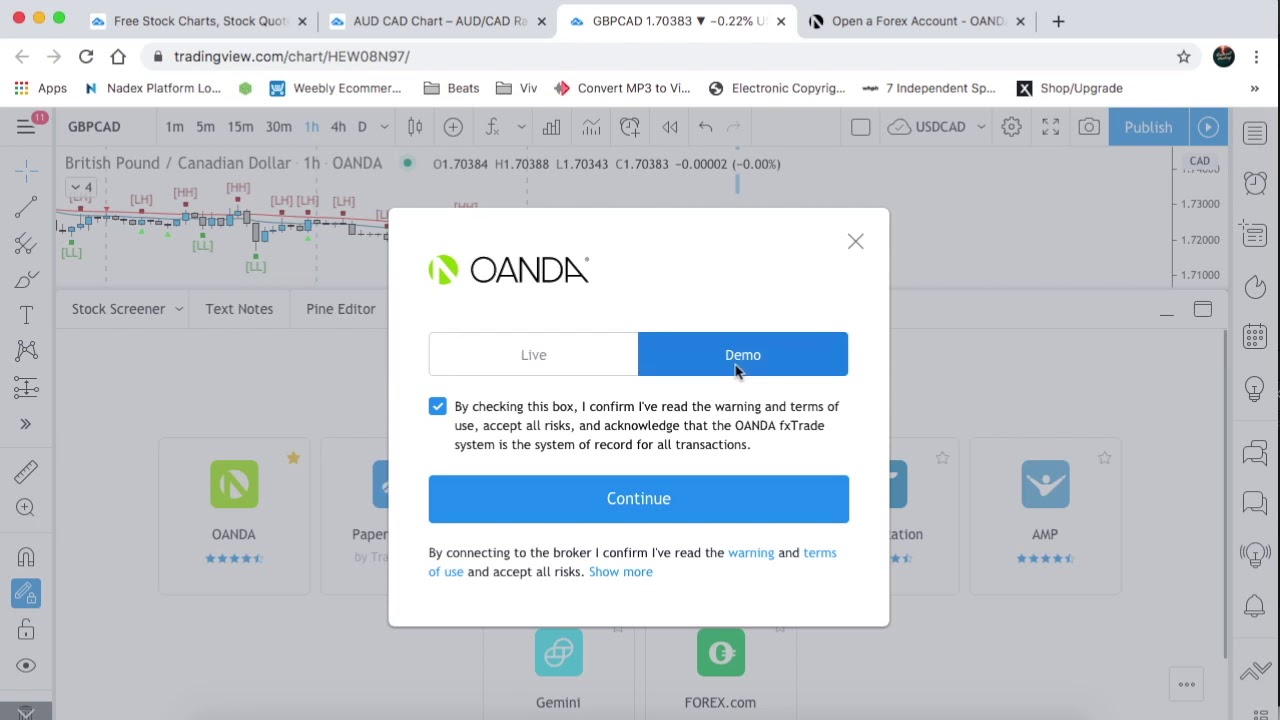Viewport: 1280px width, 720px height.
Task: Select the crosshair cursor tool
Action: coord(26,170)
